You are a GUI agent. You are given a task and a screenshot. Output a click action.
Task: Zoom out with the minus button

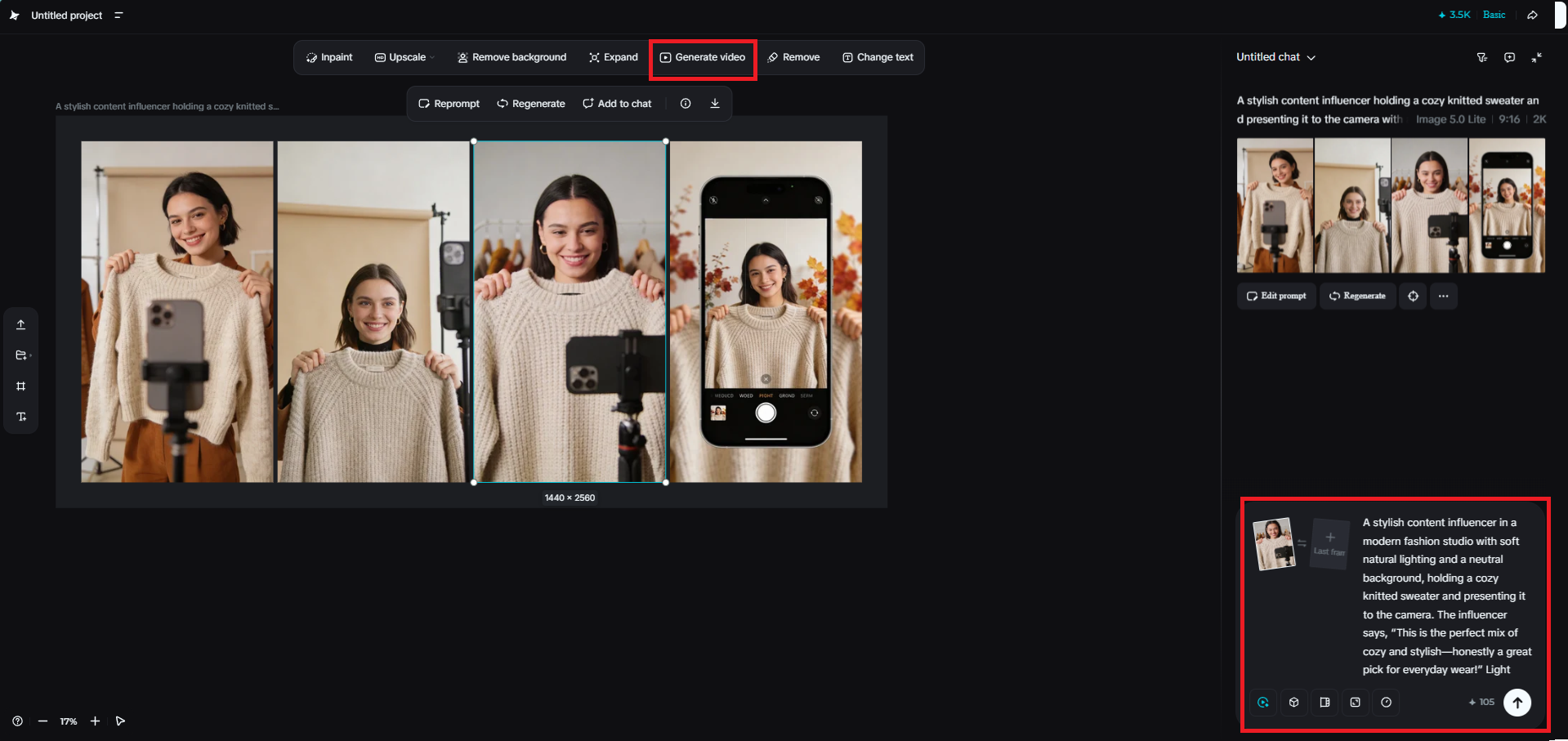tap(42, 721)
